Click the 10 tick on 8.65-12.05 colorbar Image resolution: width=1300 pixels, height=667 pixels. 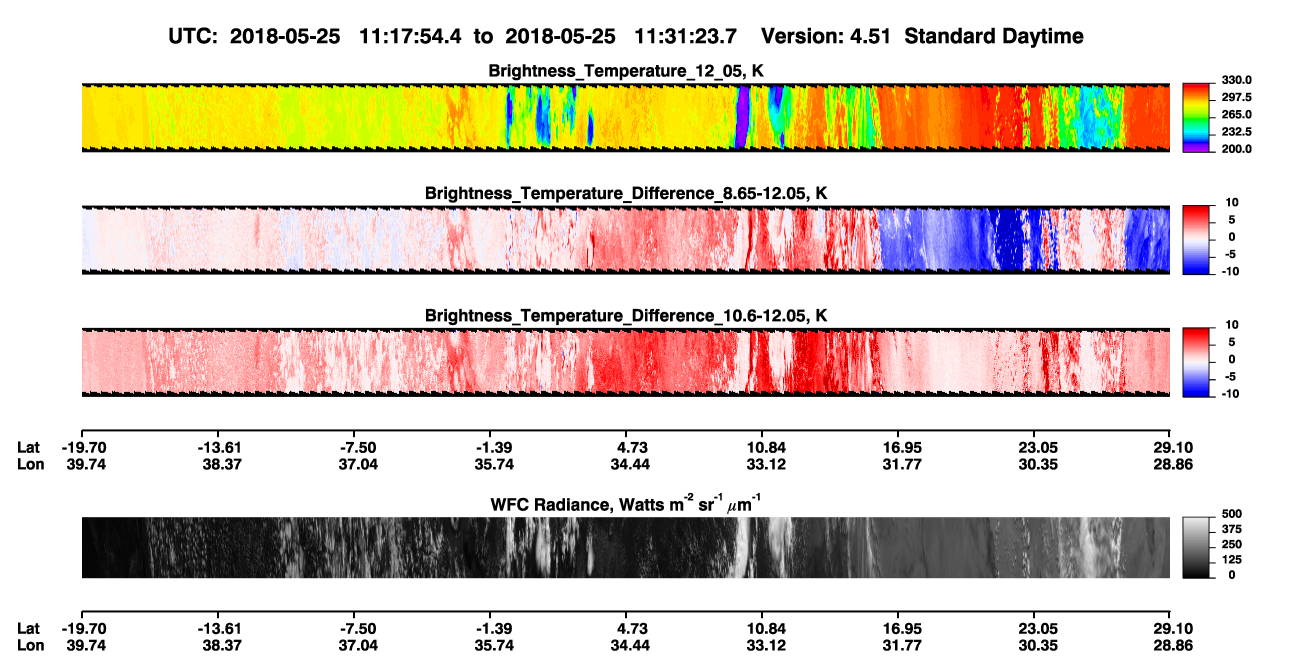[1231, 203]
